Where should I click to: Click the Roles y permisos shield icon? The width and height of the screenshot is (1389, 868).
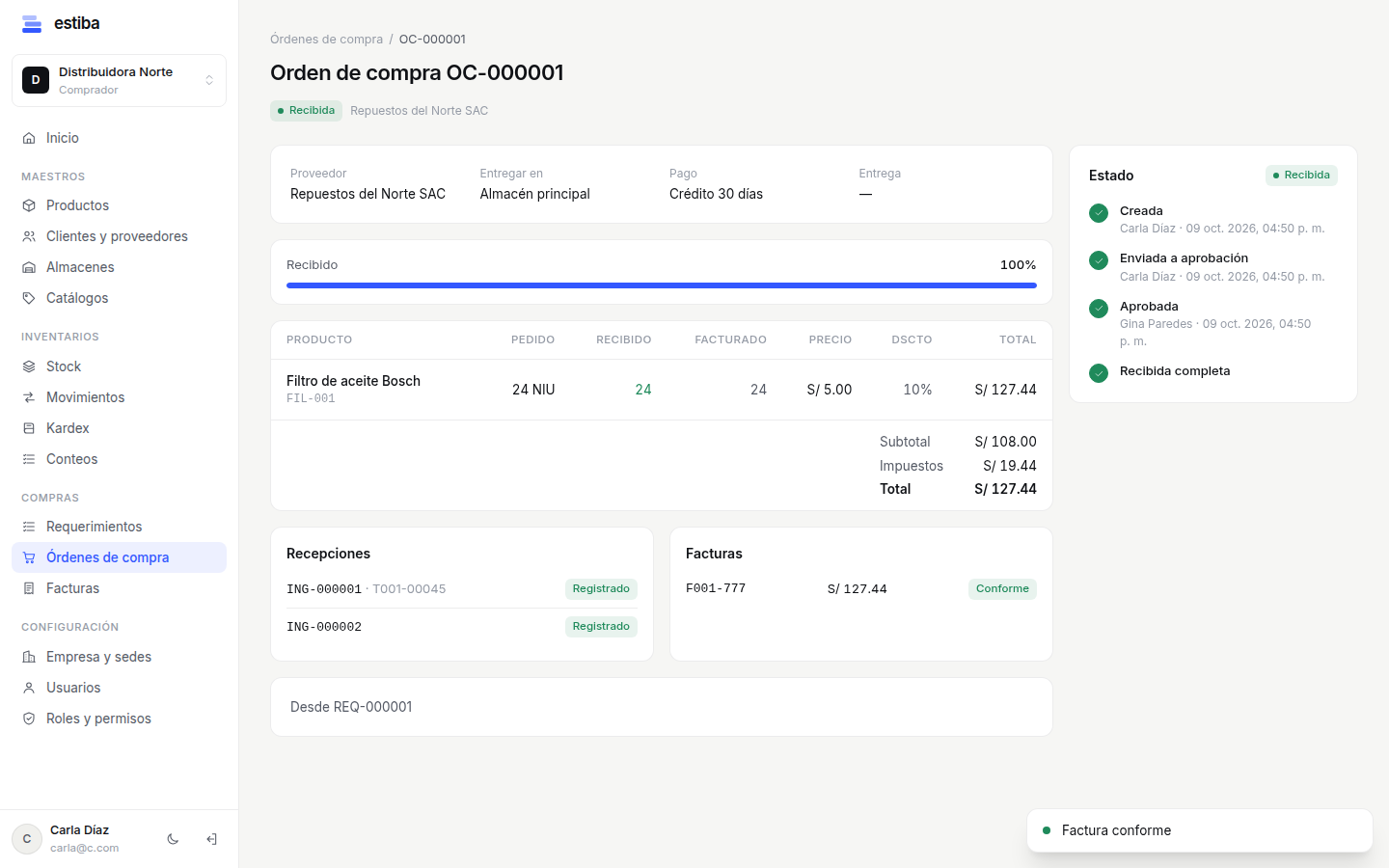29,719
